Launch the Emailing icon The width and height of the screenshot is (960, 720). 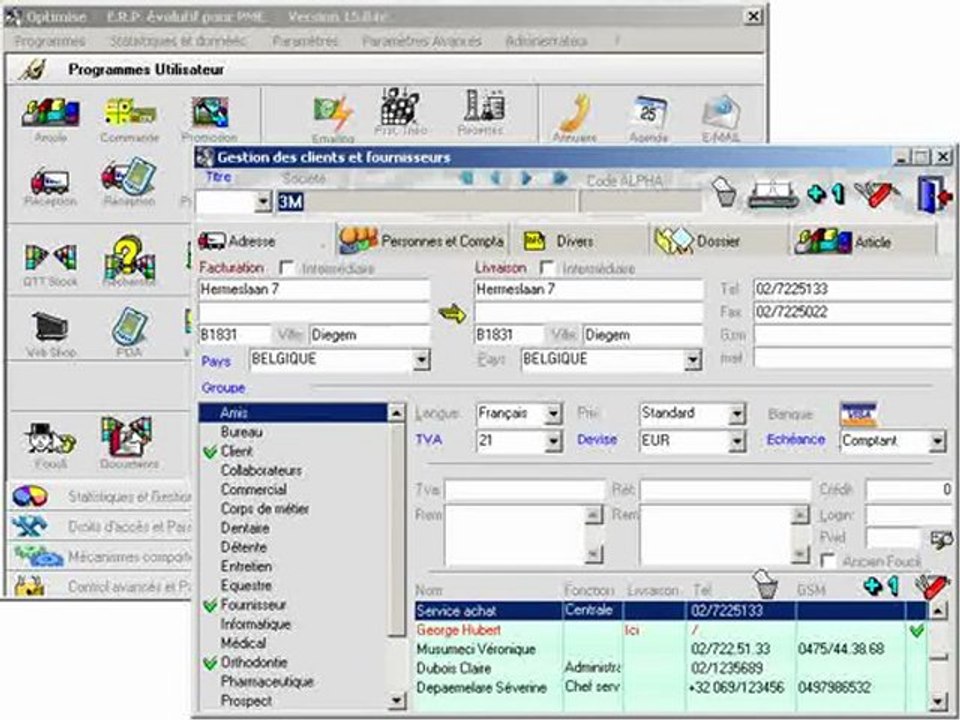point(333,114)
